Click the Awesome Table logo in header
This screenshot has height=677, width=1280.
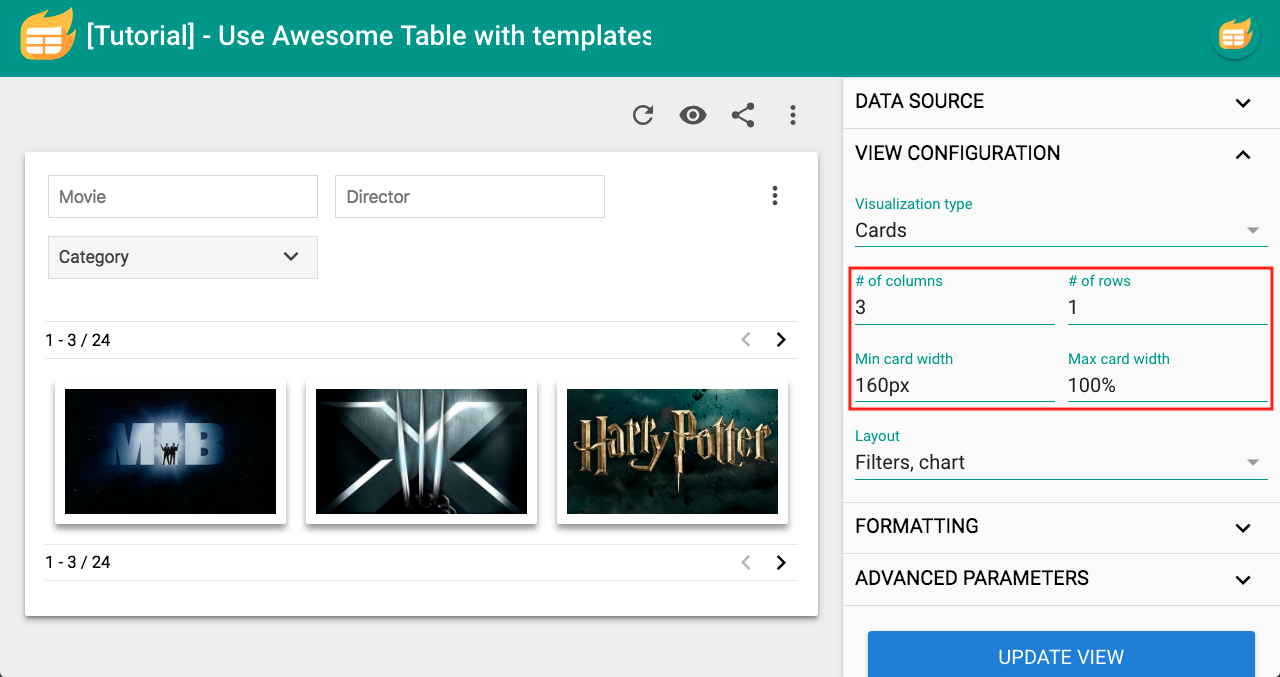point(47,36)
